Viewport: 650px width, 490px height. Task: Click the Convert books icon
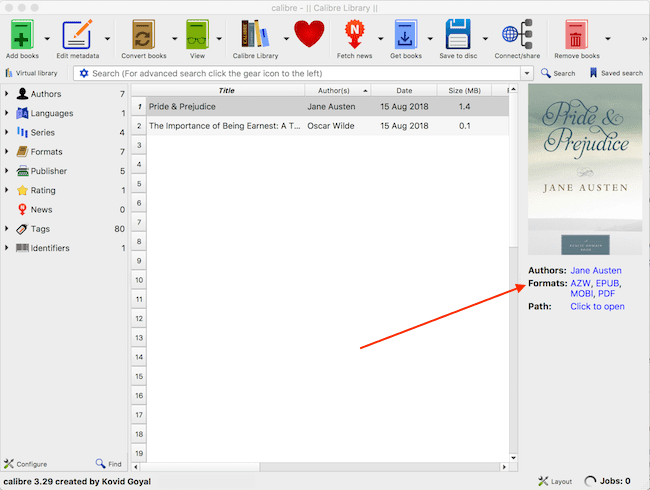143,34
